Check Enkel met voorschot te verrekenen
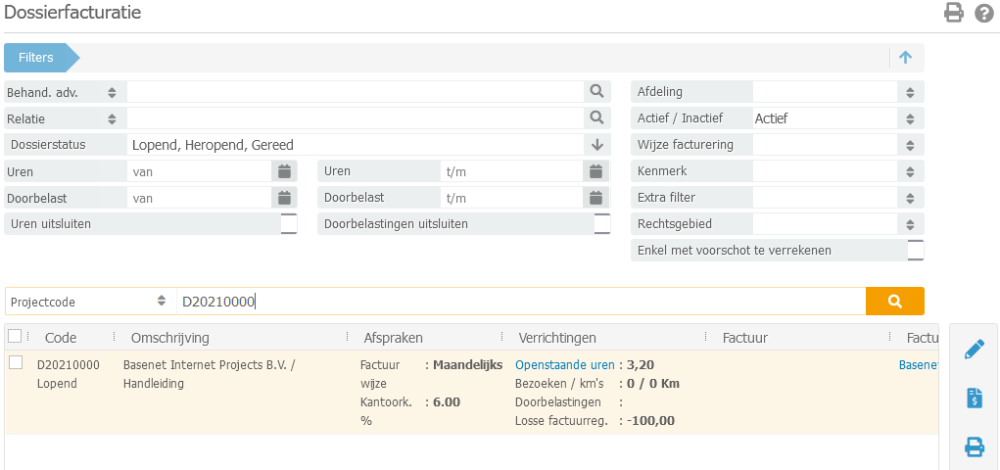The image size is (1000, 470). coord(915,250)
